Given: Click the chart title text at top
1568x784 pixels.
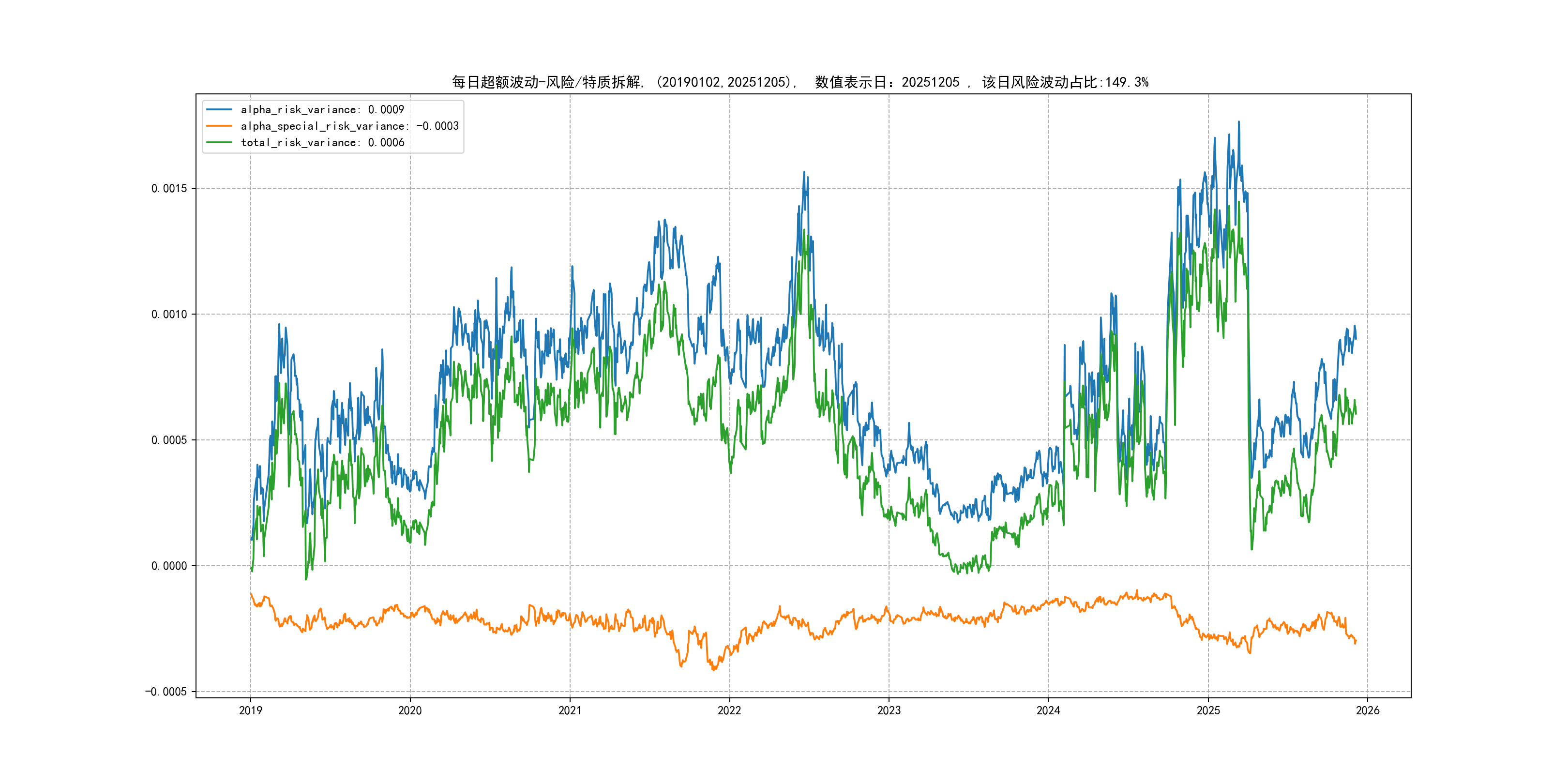Looking at the screenshot, I should click(800, 82).
